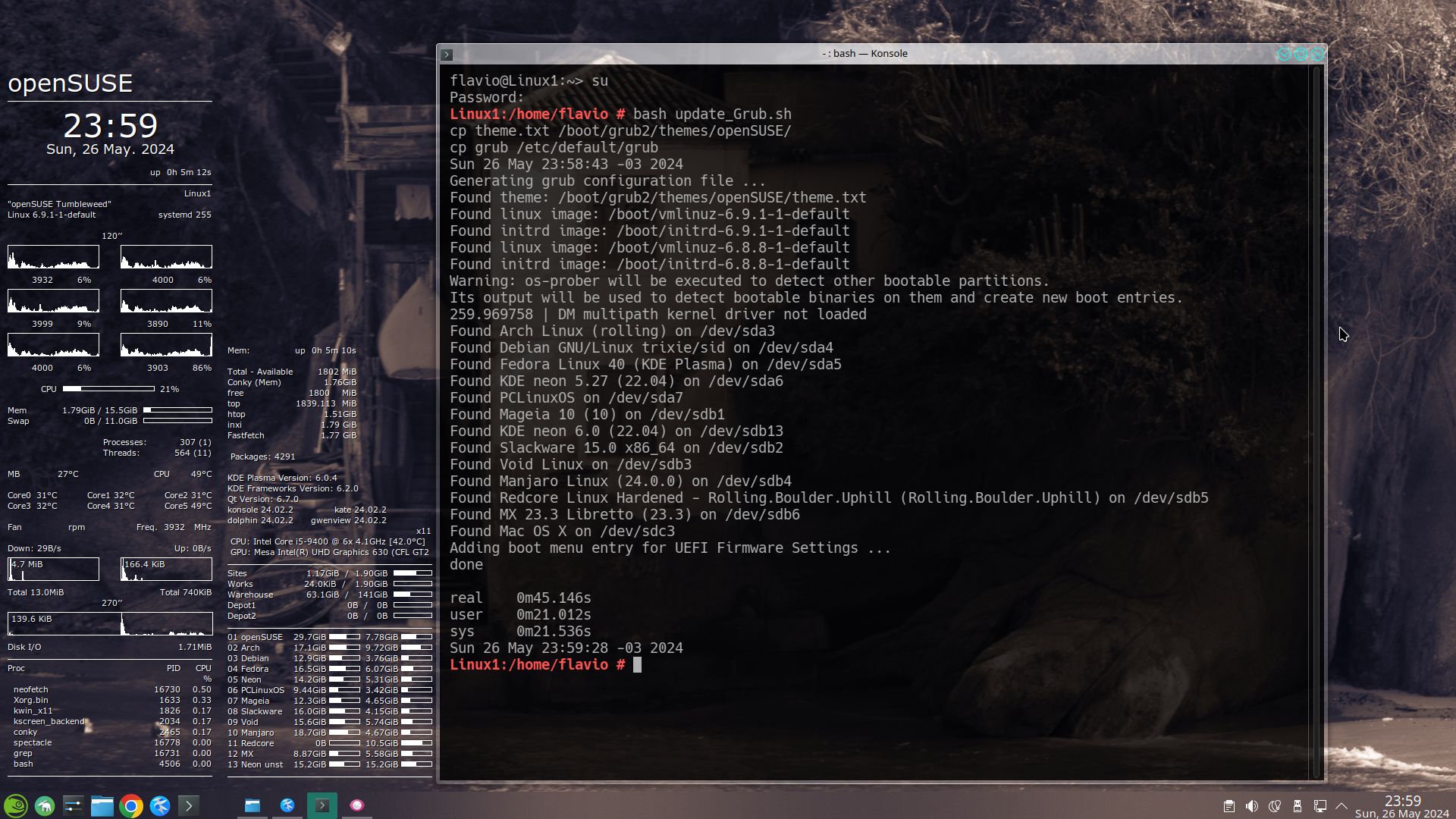Click the 'real 0m45.146s' timing line
This screenshot has height=819, width=1456.
pos(520,598)
